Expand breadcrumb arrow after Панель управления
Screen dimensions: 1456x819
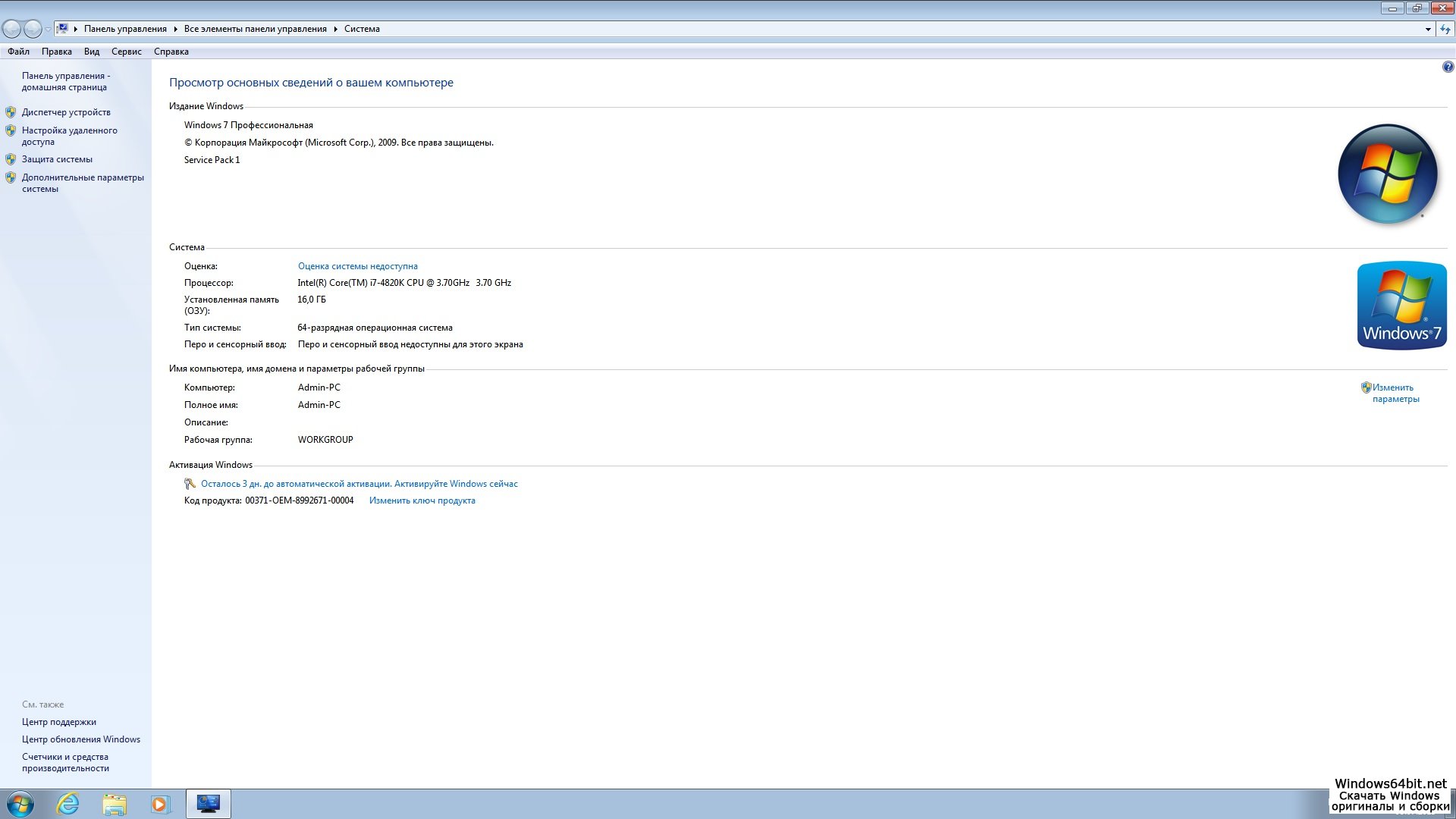click(175, 29)
